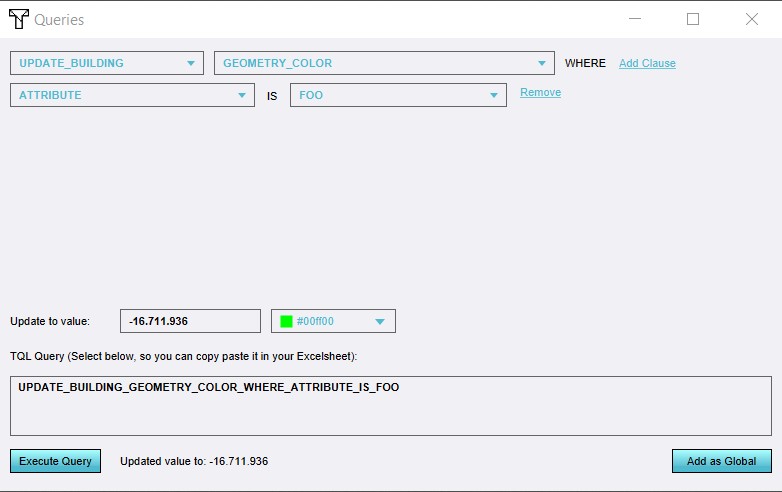Focus the Update to value input field

pyautogui.click(x=190, y=321)
